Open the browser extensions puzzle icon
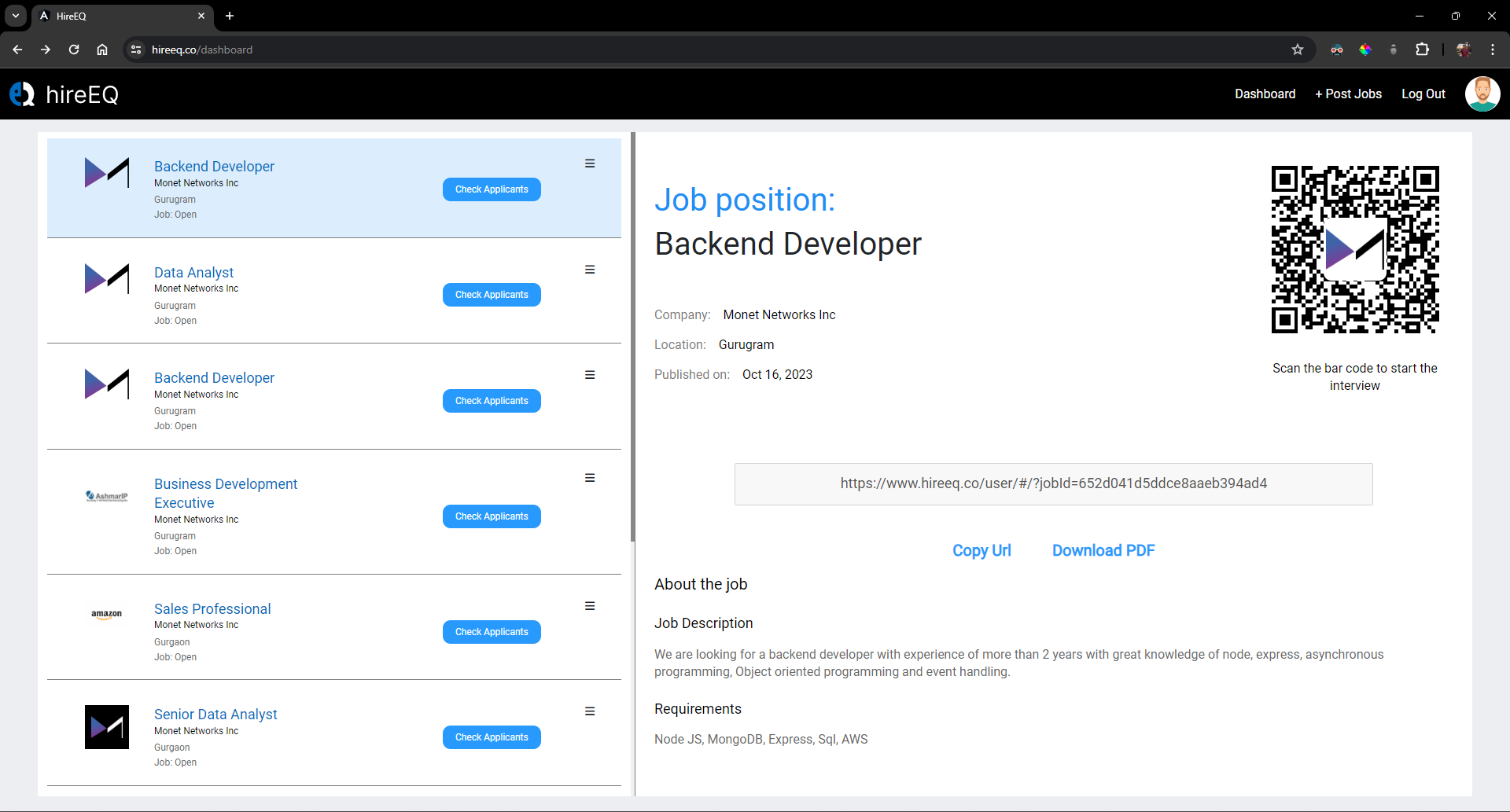Screen dimensions: 1510x812 (1422, 50)
